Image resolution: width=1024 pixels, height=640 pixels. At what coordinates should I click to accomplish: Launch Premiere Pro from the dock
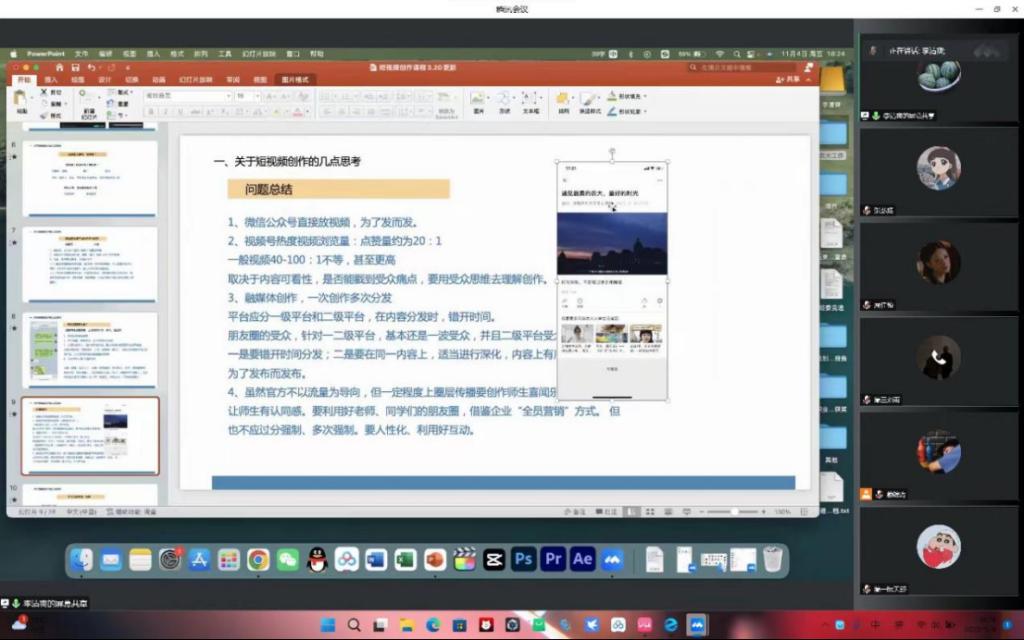click(553, 560)
